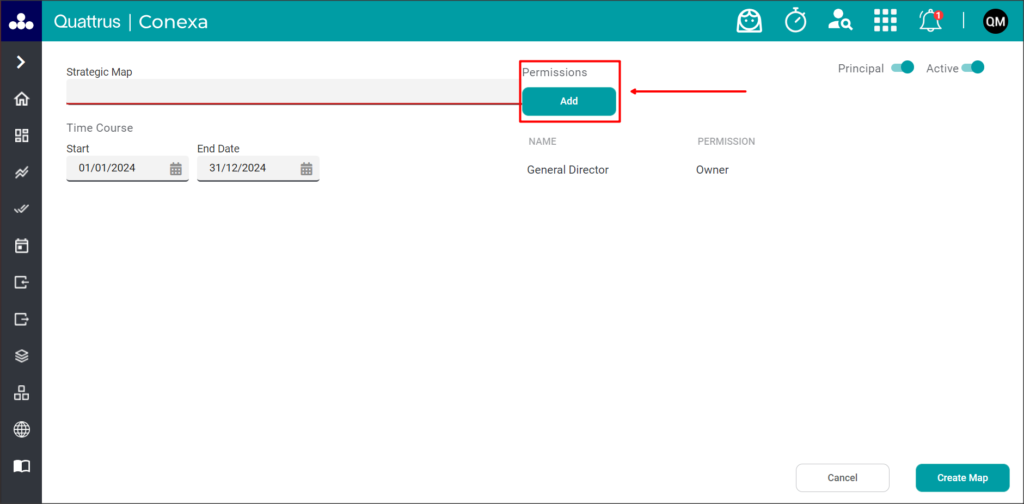Click the sidebar icon with arrow pointing inward

click(x=22, y=283)
